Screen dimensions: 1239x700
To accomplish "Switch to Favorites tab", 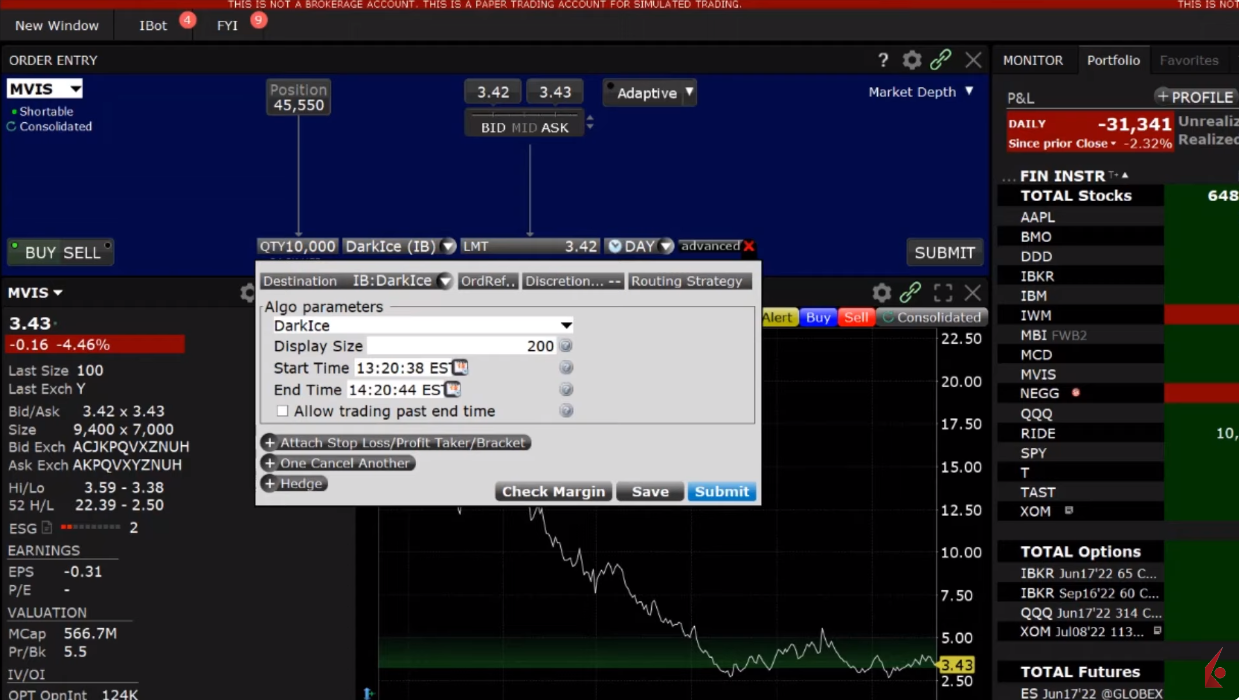I will 1189,60.
